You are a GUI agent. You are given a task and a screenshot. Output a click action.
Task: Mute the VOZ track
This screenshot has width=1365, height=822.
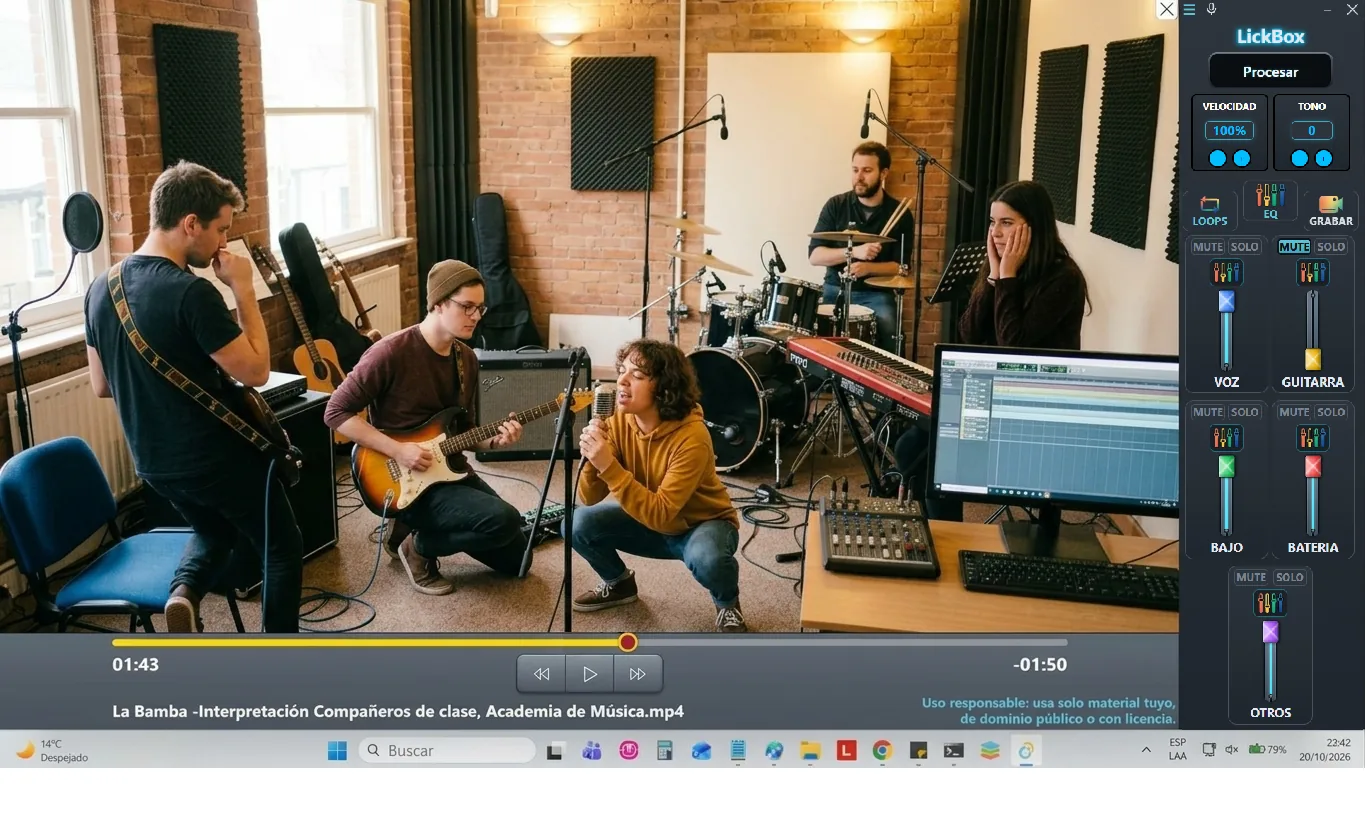pyautogui.click(x=1208, y=247)
